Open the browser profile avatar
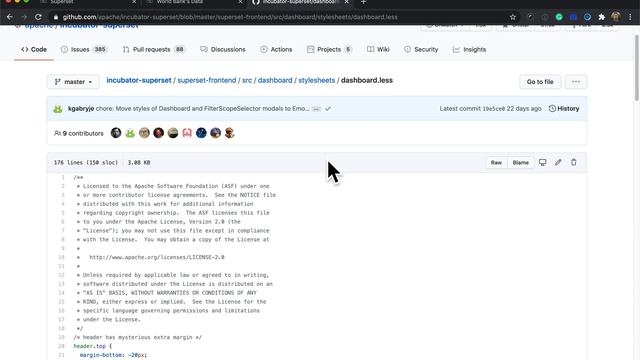This screenshot has height=360, width=640. tap(616, 17)
